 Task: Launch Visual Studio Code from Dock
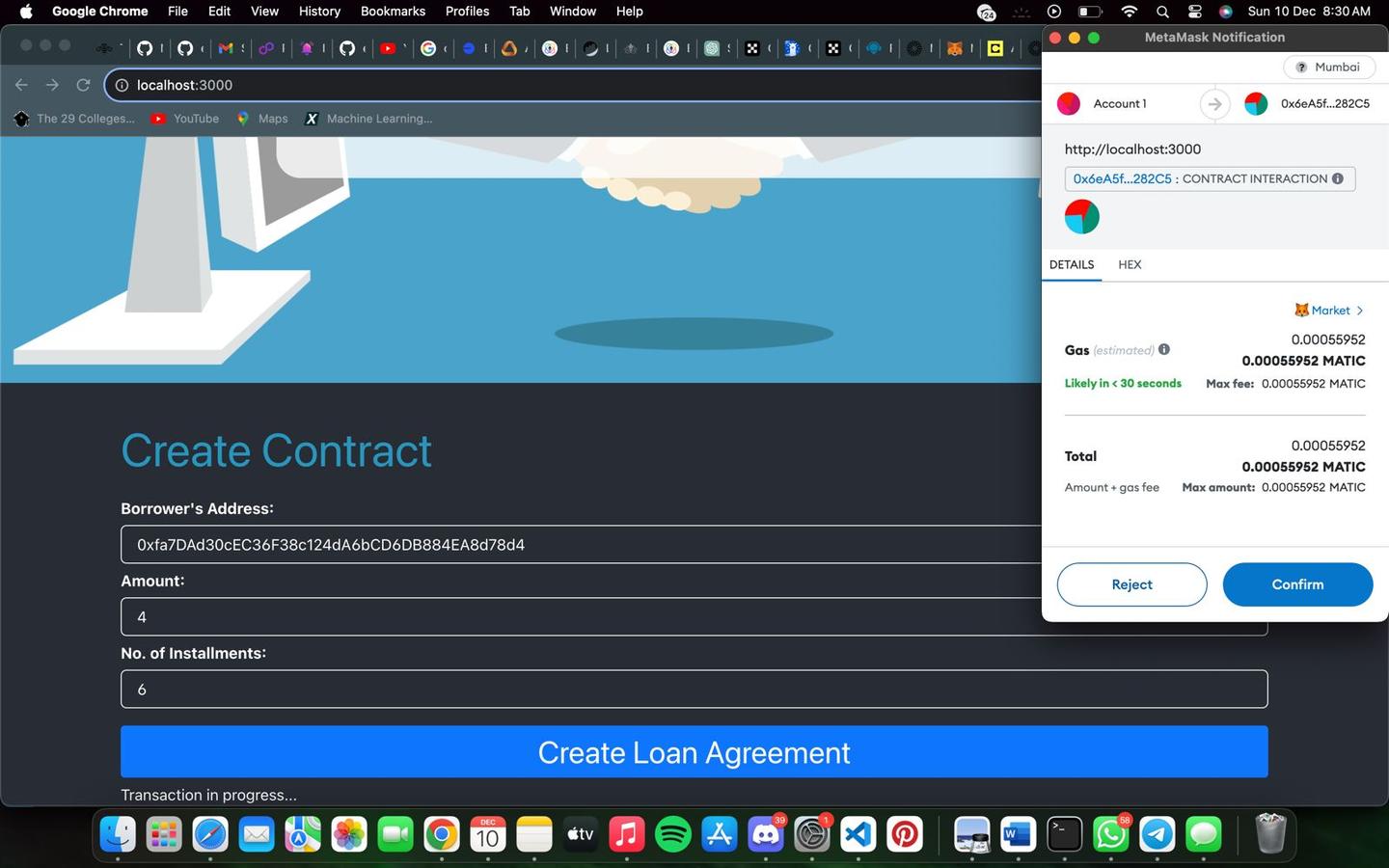coord(858,834)
